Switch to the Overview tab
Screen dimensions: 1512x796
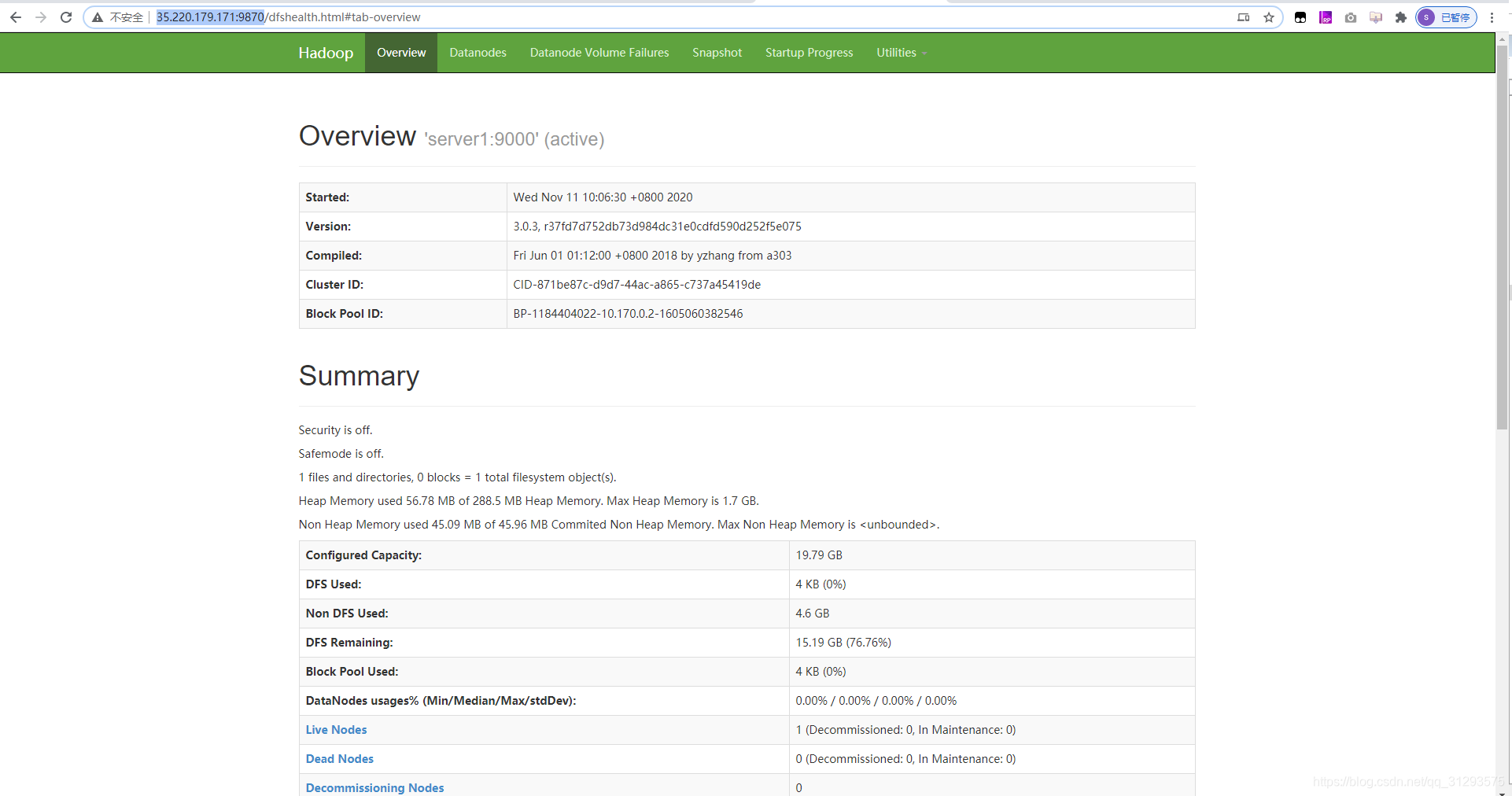[x=401, y=53]
